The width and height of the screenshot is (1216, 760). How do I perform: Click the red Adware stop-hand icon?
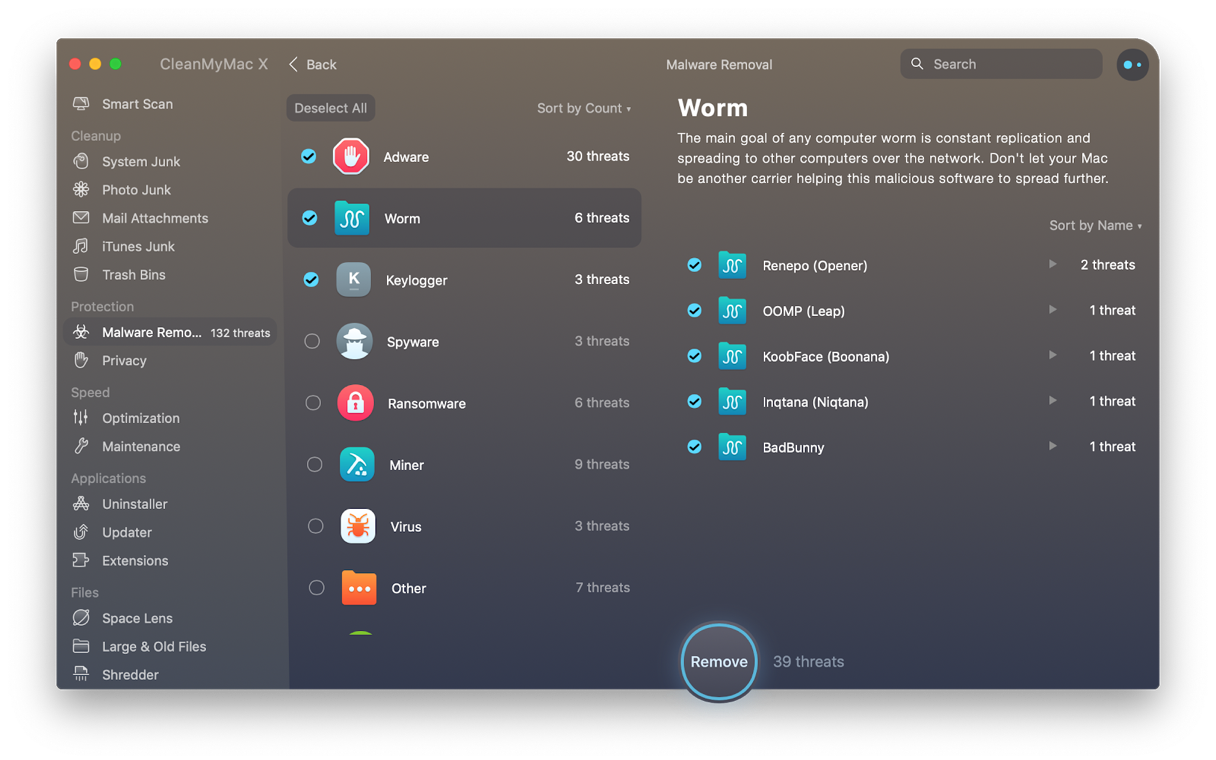click(351, 156)
